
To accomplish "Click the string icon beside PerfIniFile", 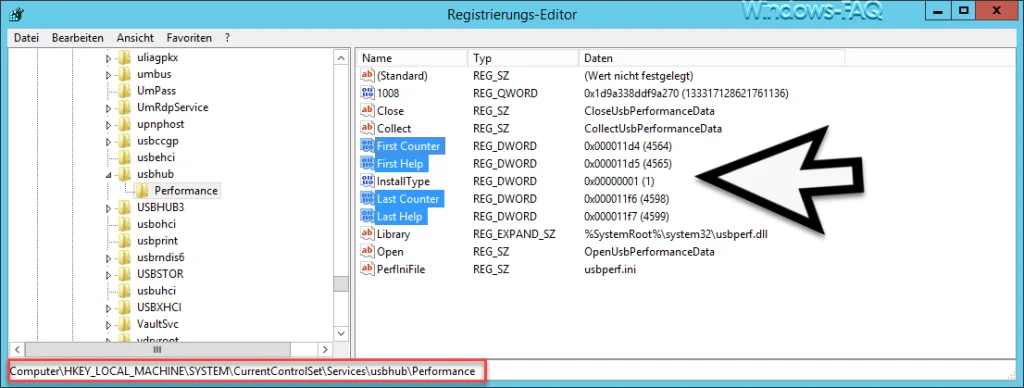I will coord(367,269).
